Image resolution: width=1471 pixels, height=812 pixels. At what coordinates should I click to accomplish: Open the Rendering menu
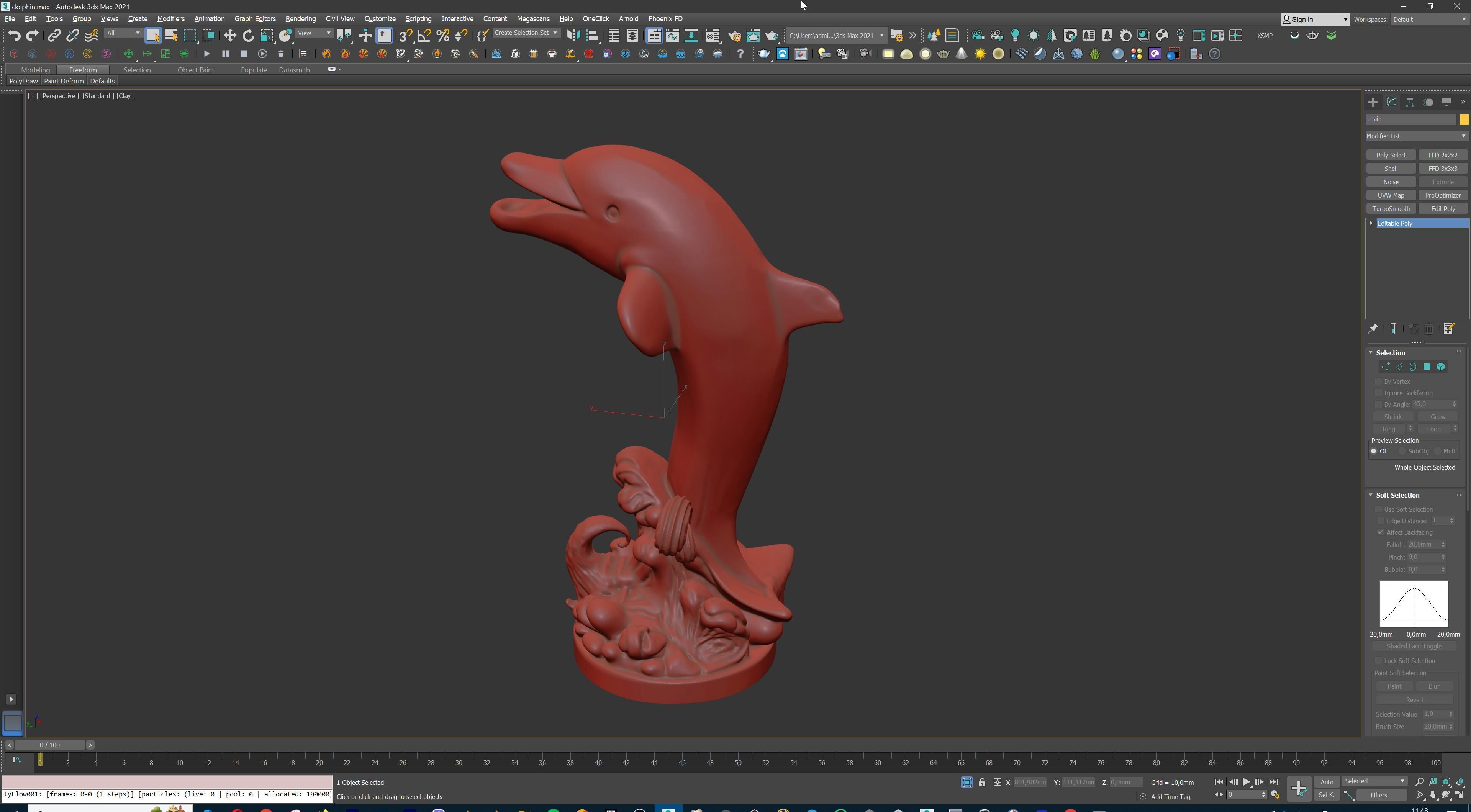click(300, 19)
